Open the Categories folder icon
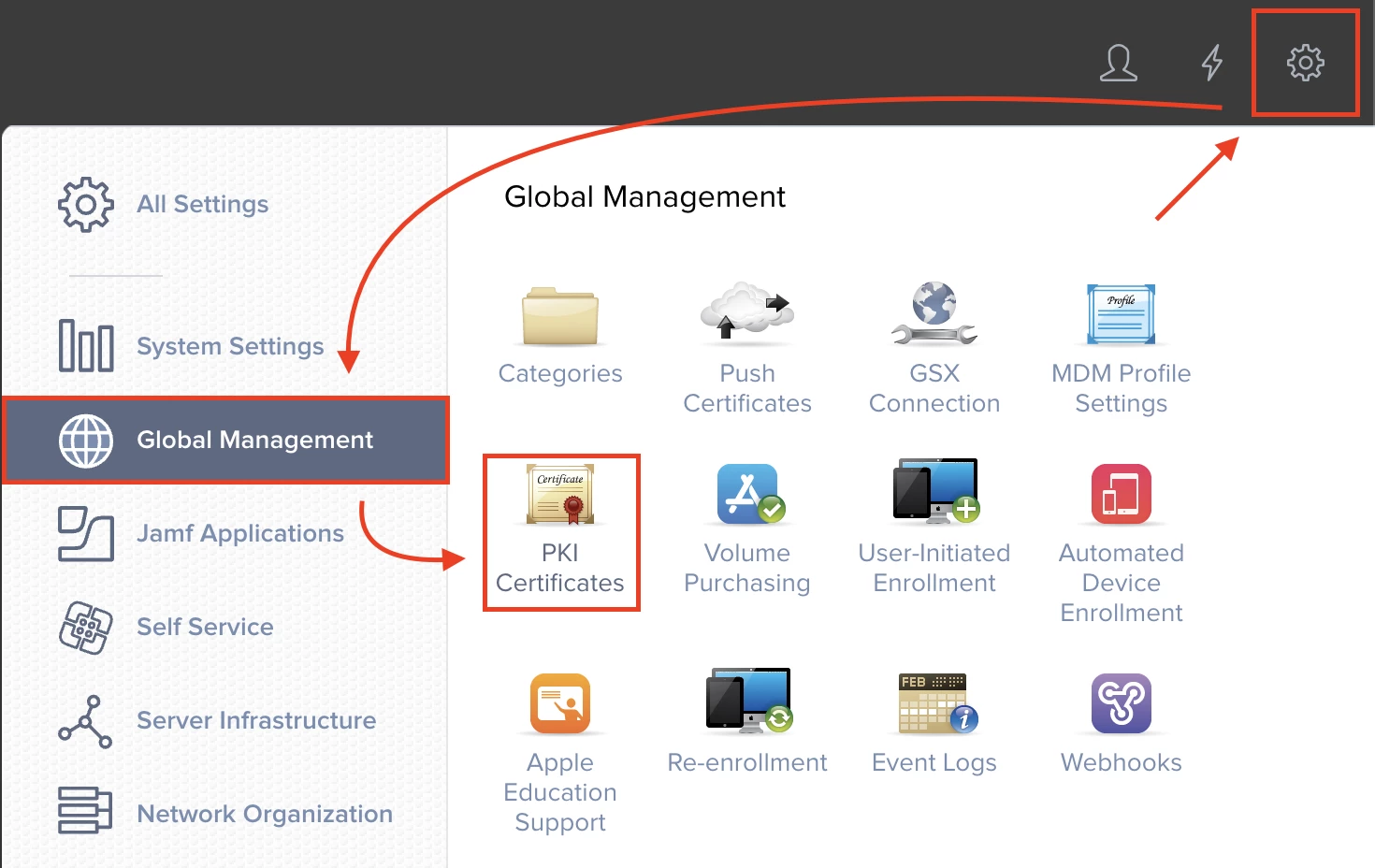This screenshot has height=868, width=1375. [x=560, y=316]
